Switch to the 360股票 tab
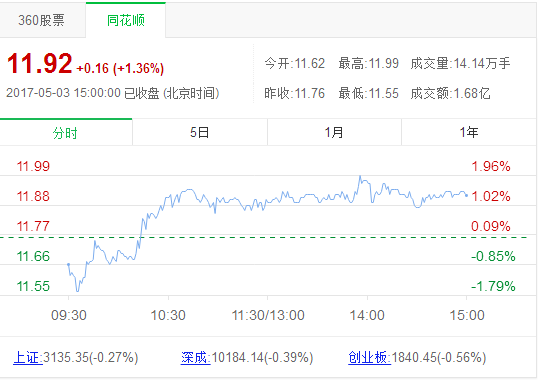 (42, 20)
